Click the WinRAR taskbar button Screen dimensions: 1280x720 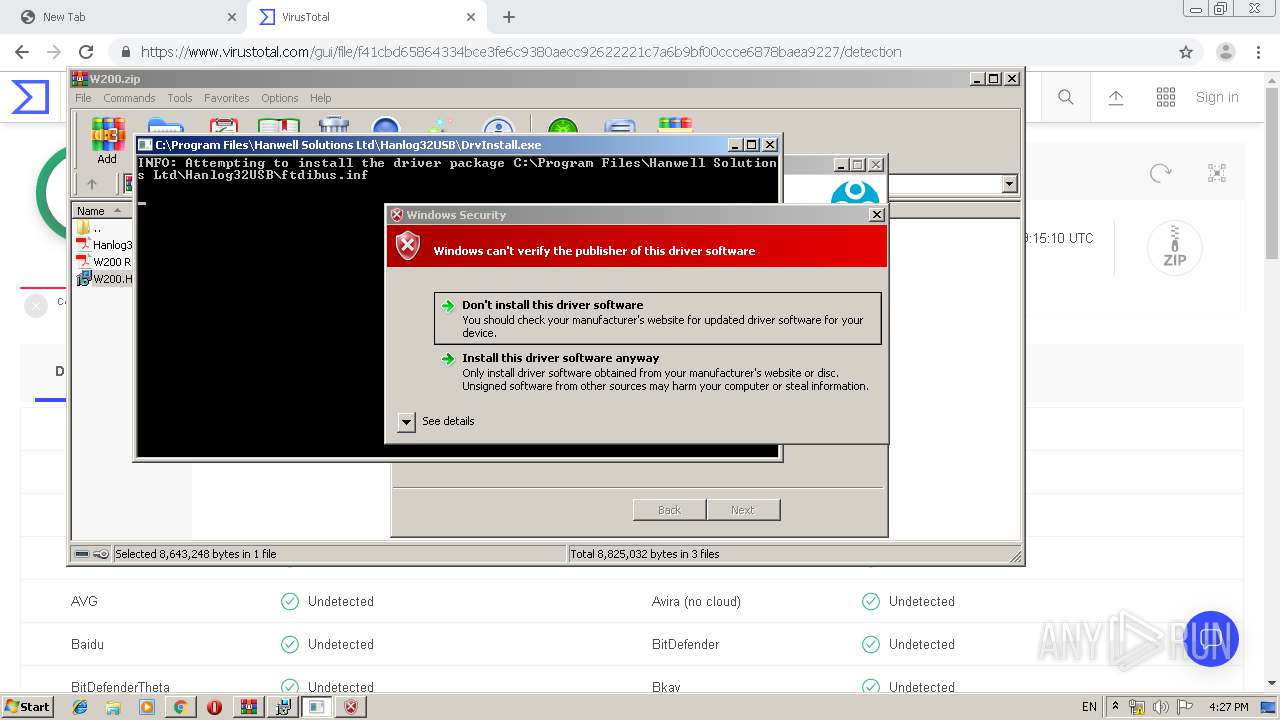tap(249, 707)
